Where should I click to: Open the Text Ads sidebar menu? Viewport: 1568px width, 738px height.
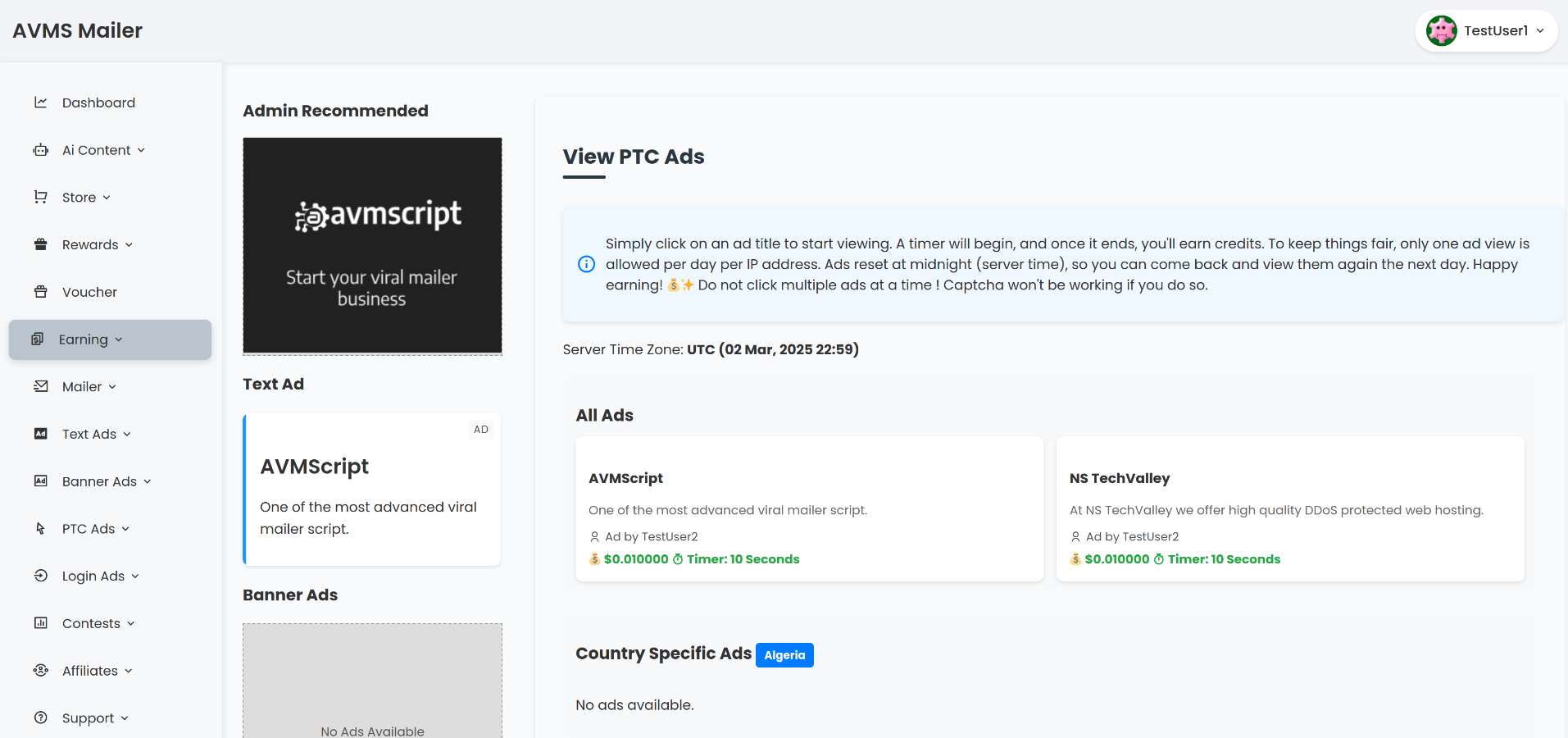click(89, 434)
